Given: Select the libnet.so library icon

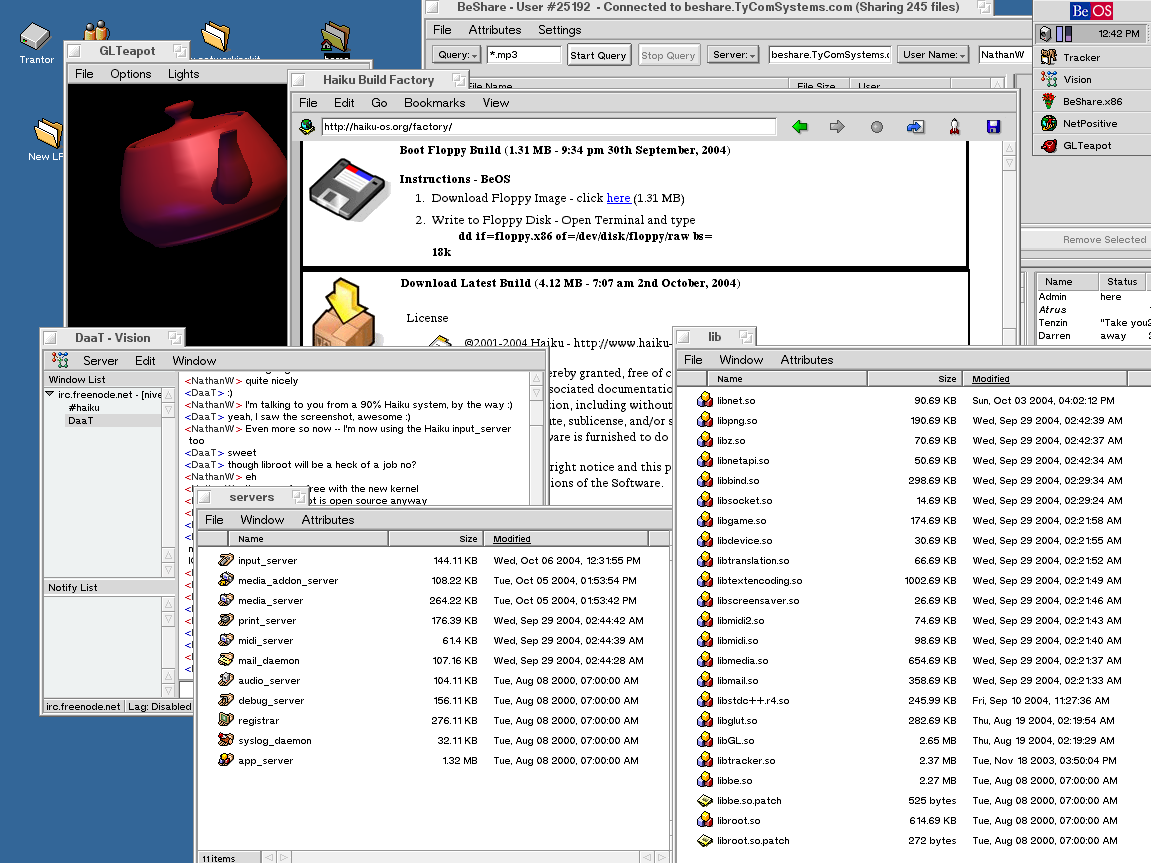Looking at the screenshot, I should click(705, 400).
